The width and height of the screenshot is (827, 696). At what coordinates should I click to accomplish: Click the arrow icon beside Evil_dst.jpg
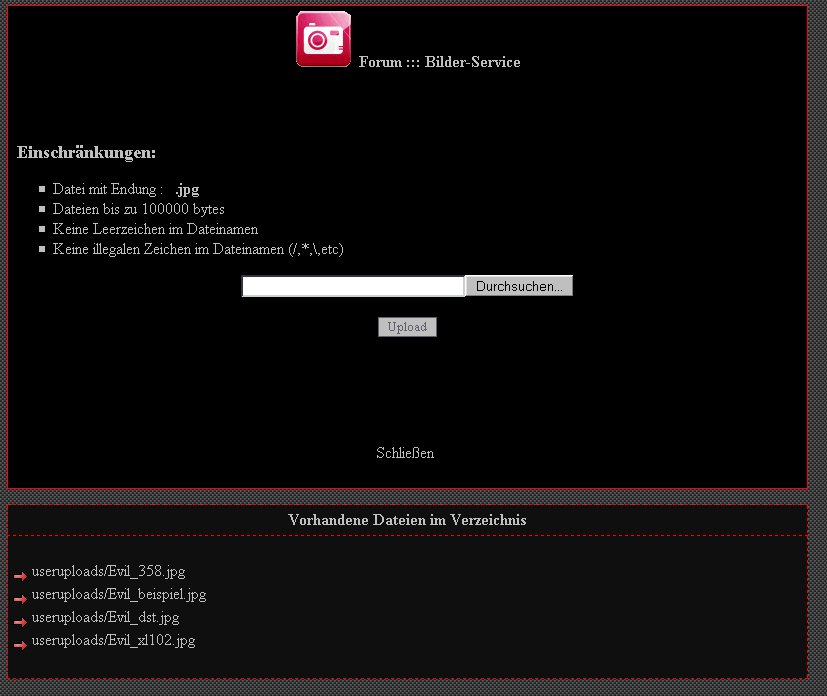[20, 622]
